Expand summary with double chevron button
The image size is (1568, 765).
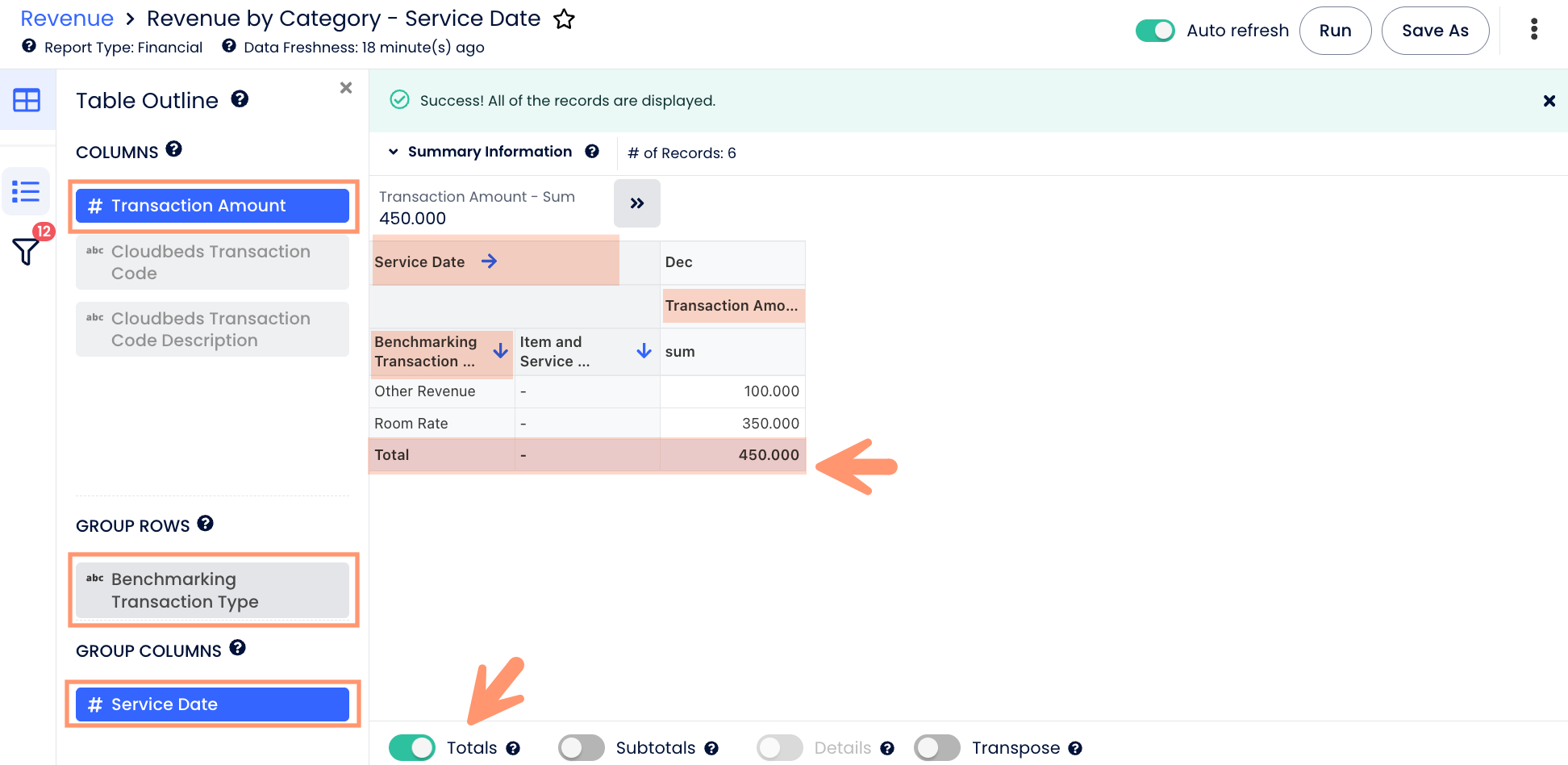coord(636,203)
